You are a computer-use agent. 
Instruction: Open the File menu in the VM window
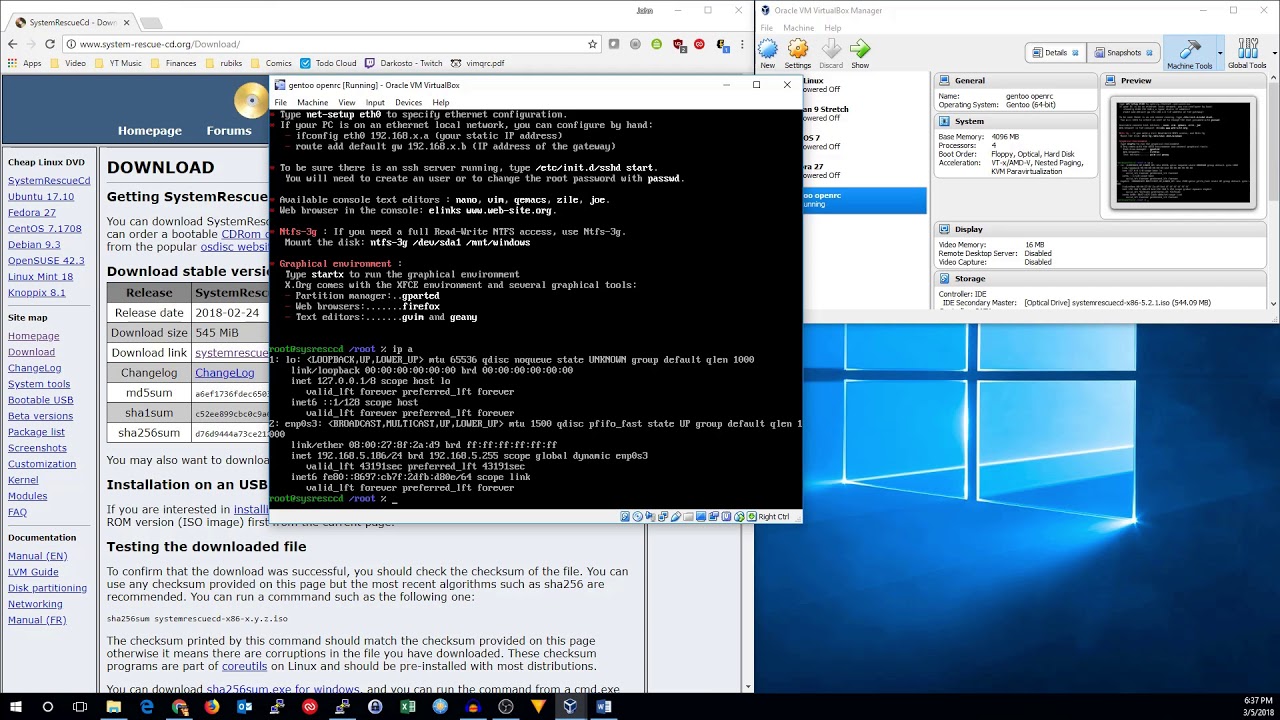[x=281, y=102]
